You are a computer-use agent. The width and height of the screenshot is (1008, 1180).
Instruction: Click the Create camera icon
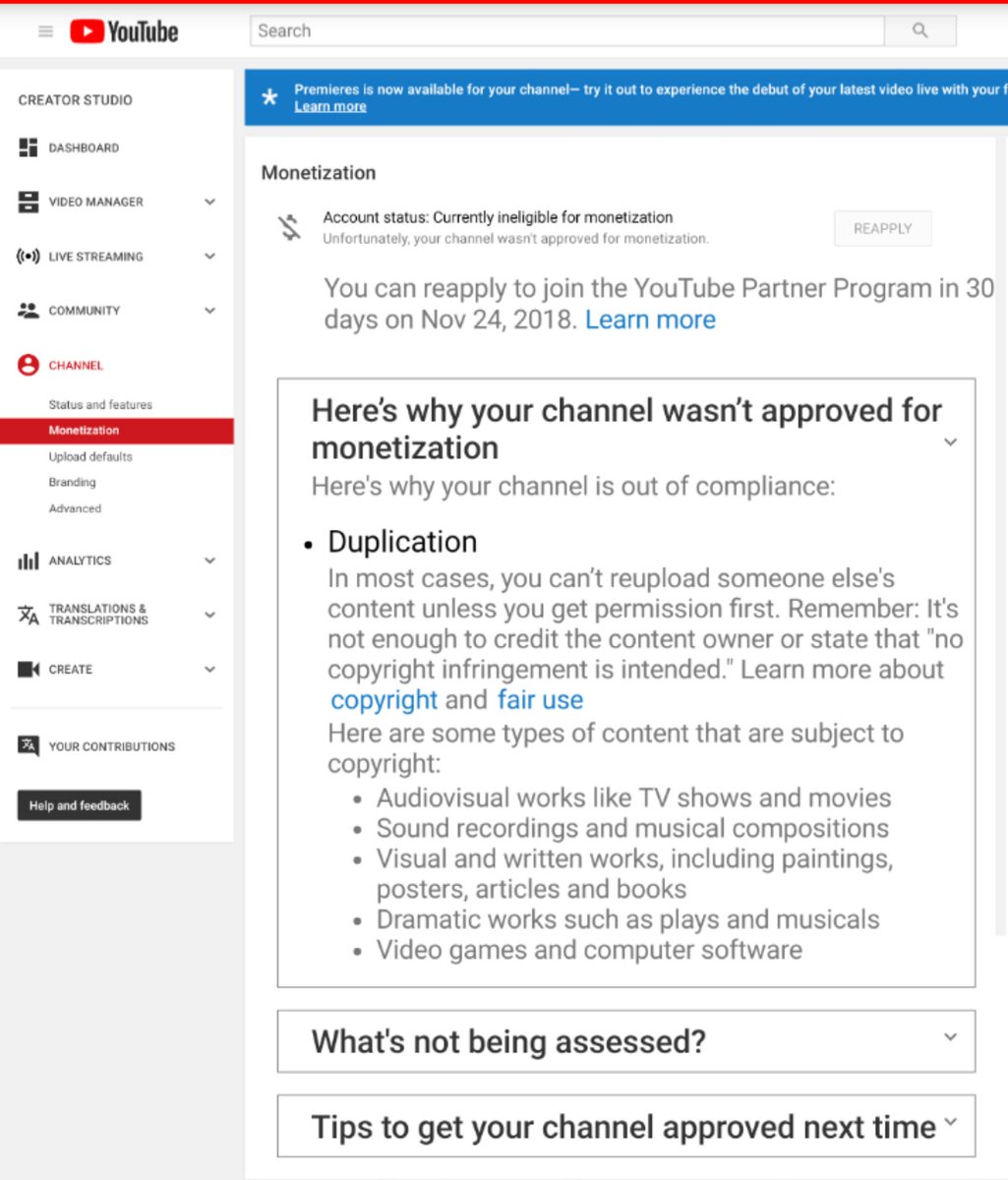(29, 670)
